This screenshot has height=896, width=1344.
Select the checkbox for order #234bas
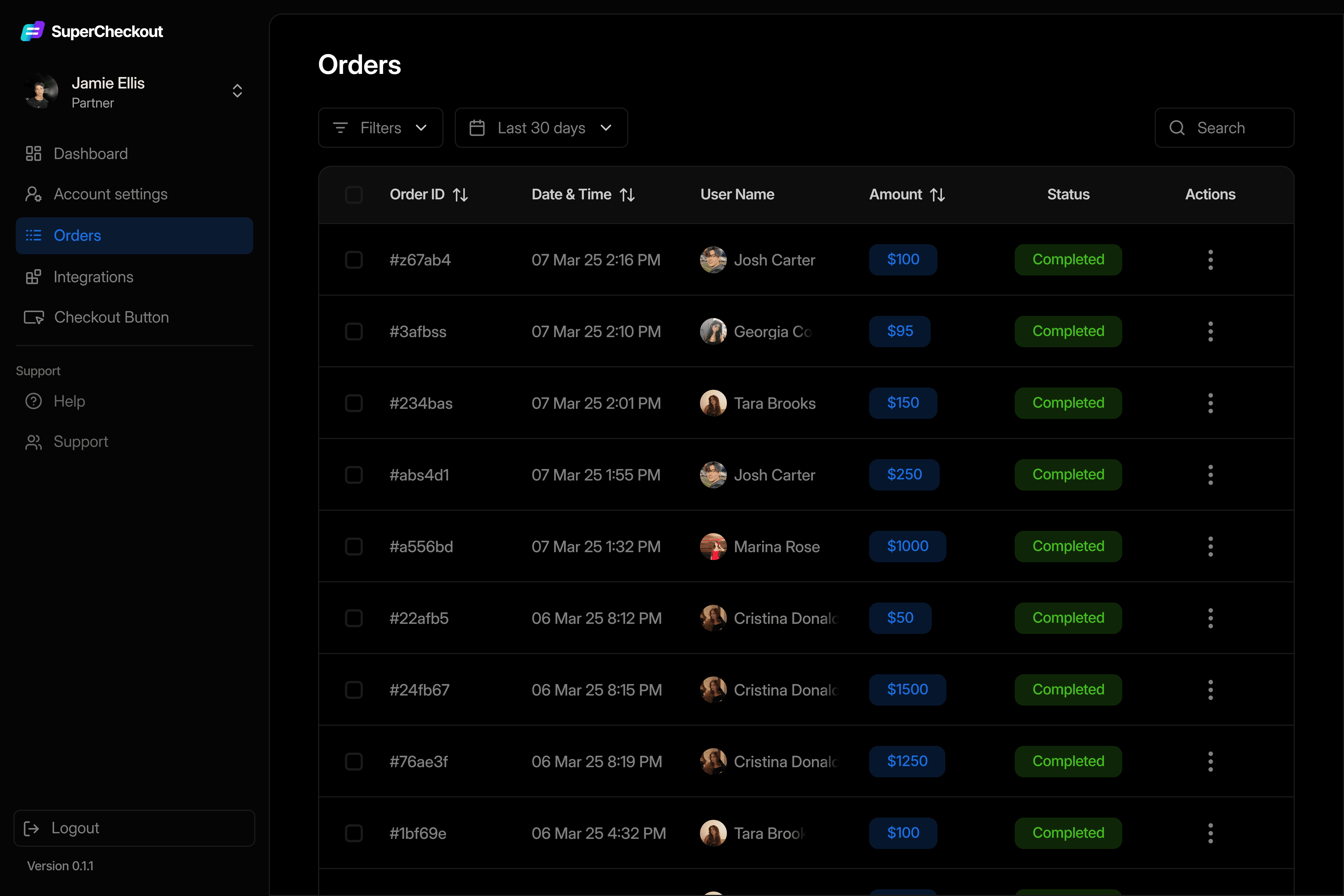(x=354, y=403)
